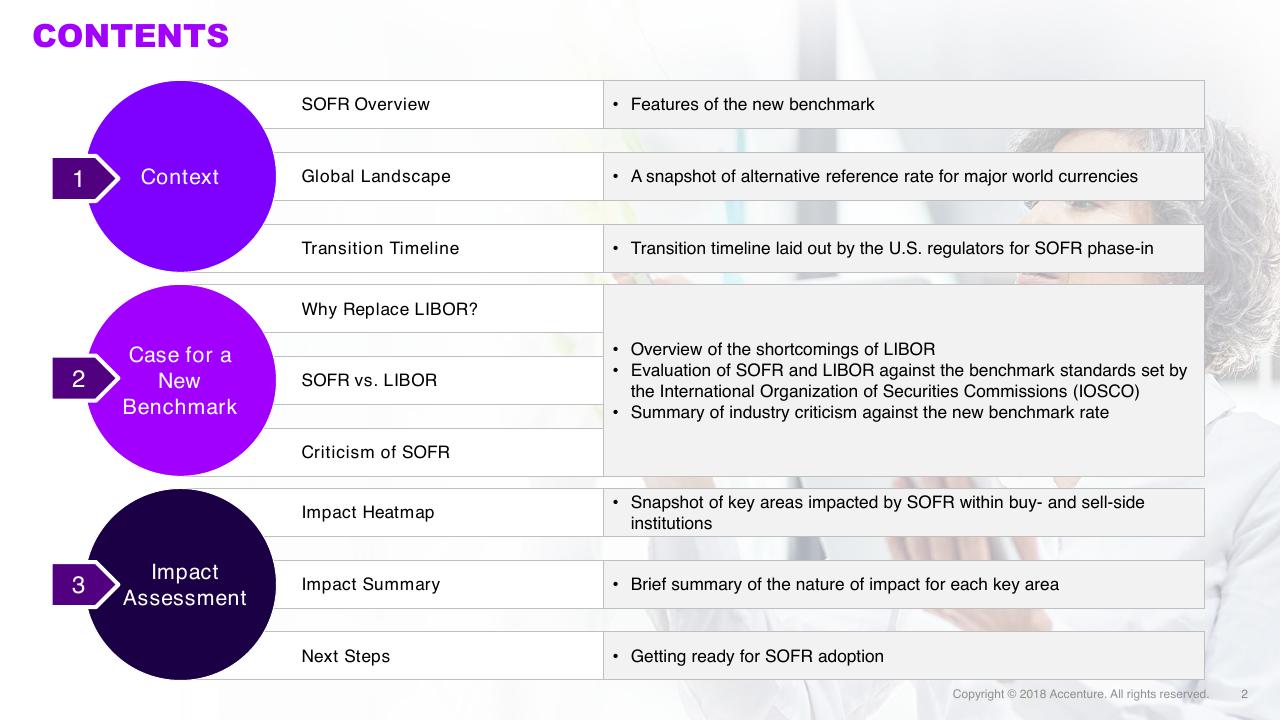Click the slide page number 2
1280x720 pixels.
tap(1244, 694)
